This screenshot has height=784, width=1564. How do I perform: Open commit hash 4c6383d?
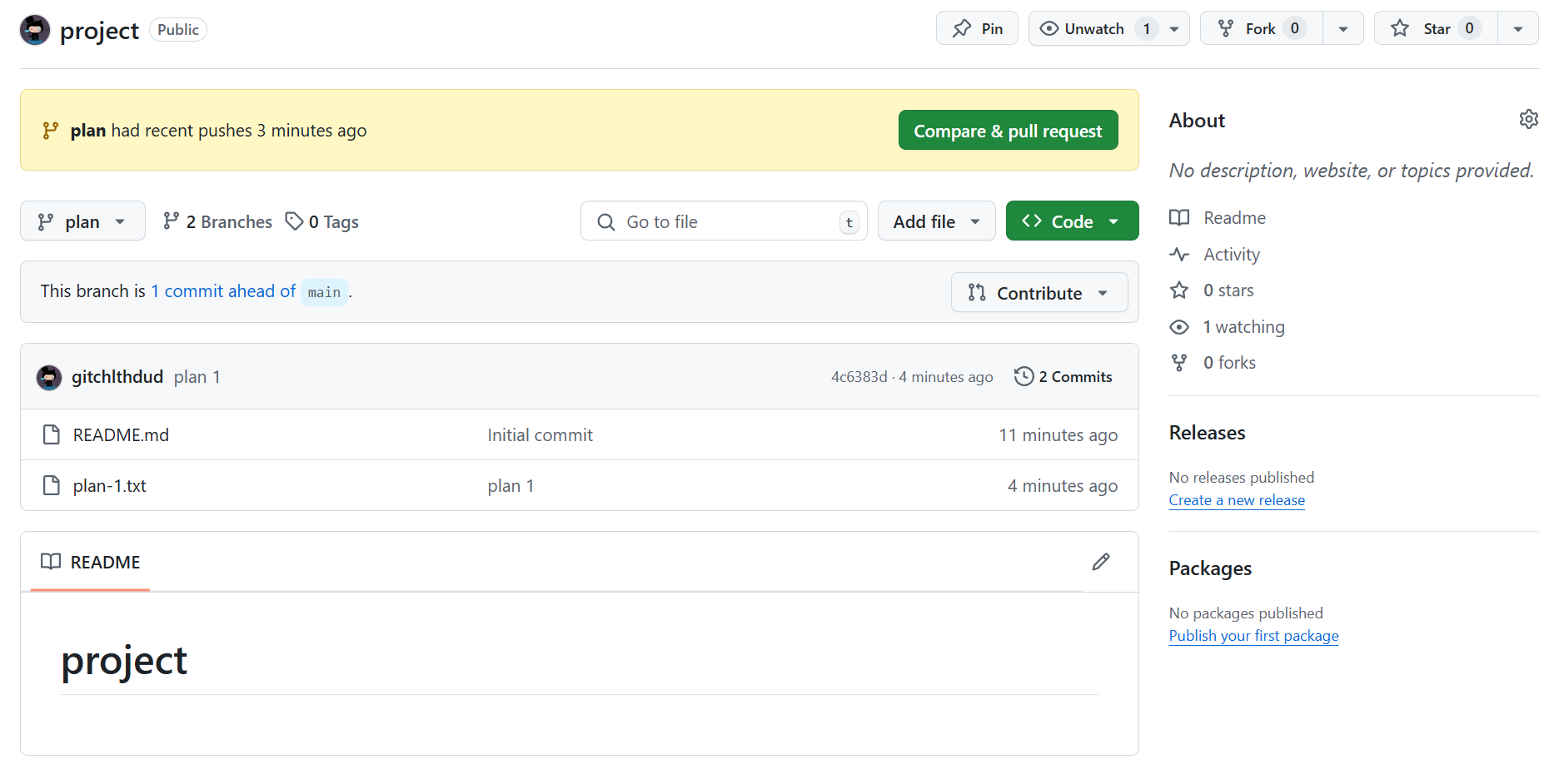[859, 377]
